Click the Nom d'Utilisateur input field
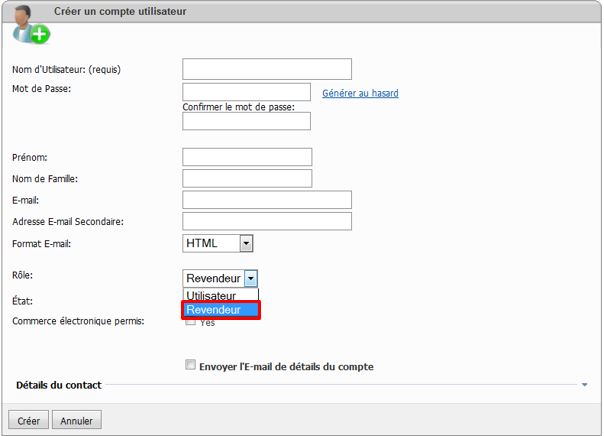Image resolution: width=604 pixels, height=436 pixels. [x=267, y=69]
